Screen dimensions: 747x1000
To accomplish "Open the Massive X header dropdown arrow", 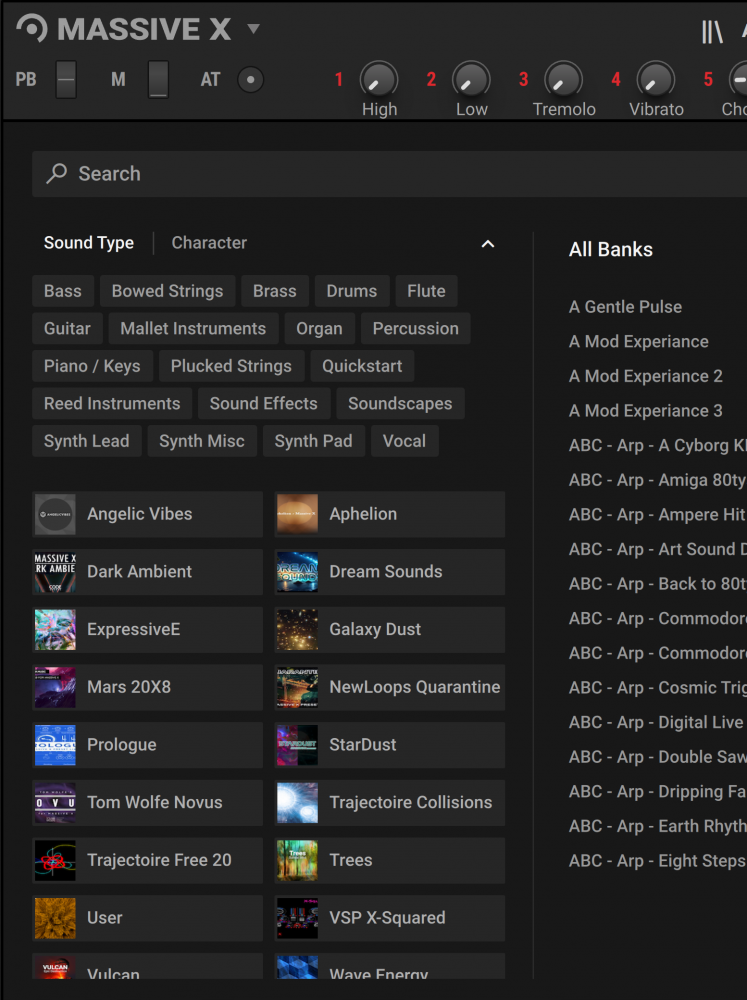I will click(x=253, y=29).
